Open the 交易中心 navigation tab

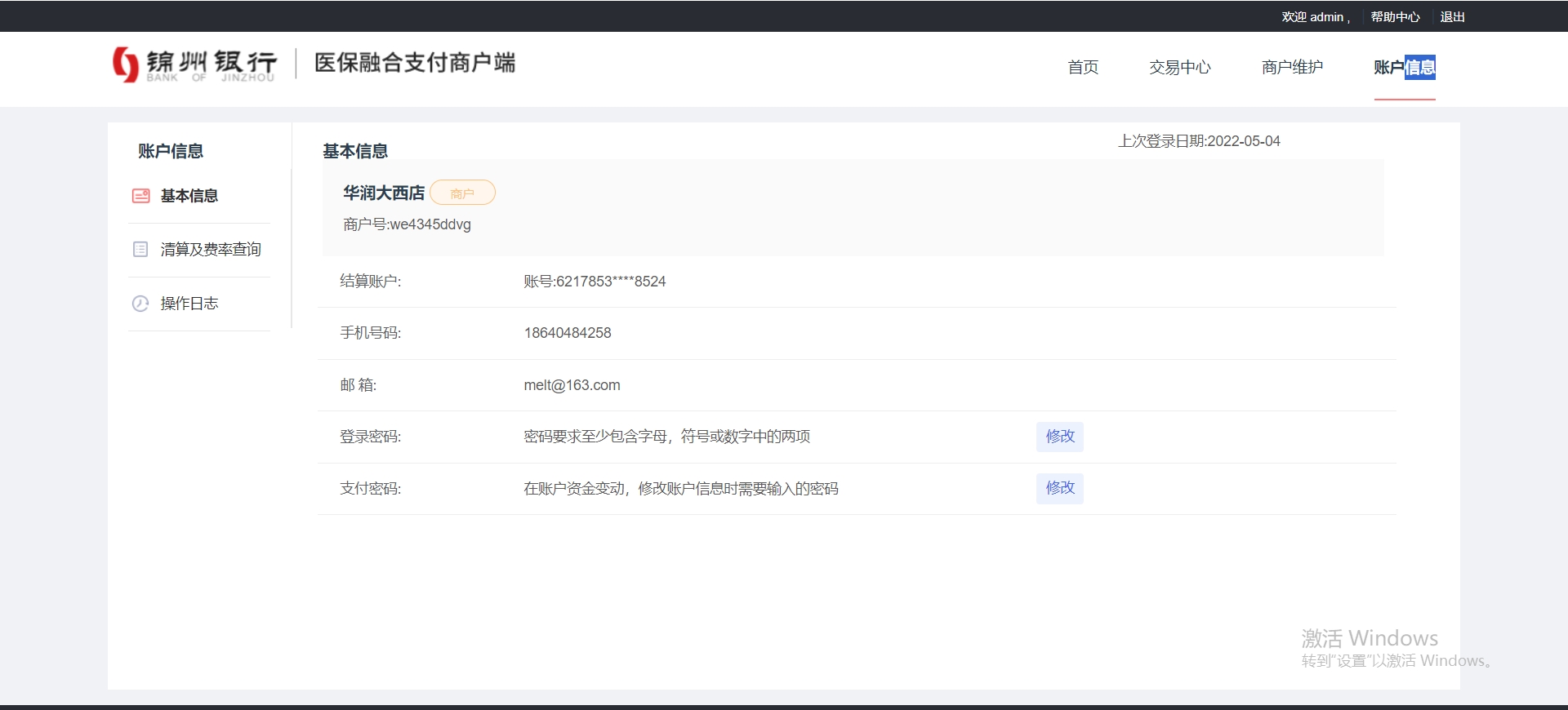click(1179, 67)
